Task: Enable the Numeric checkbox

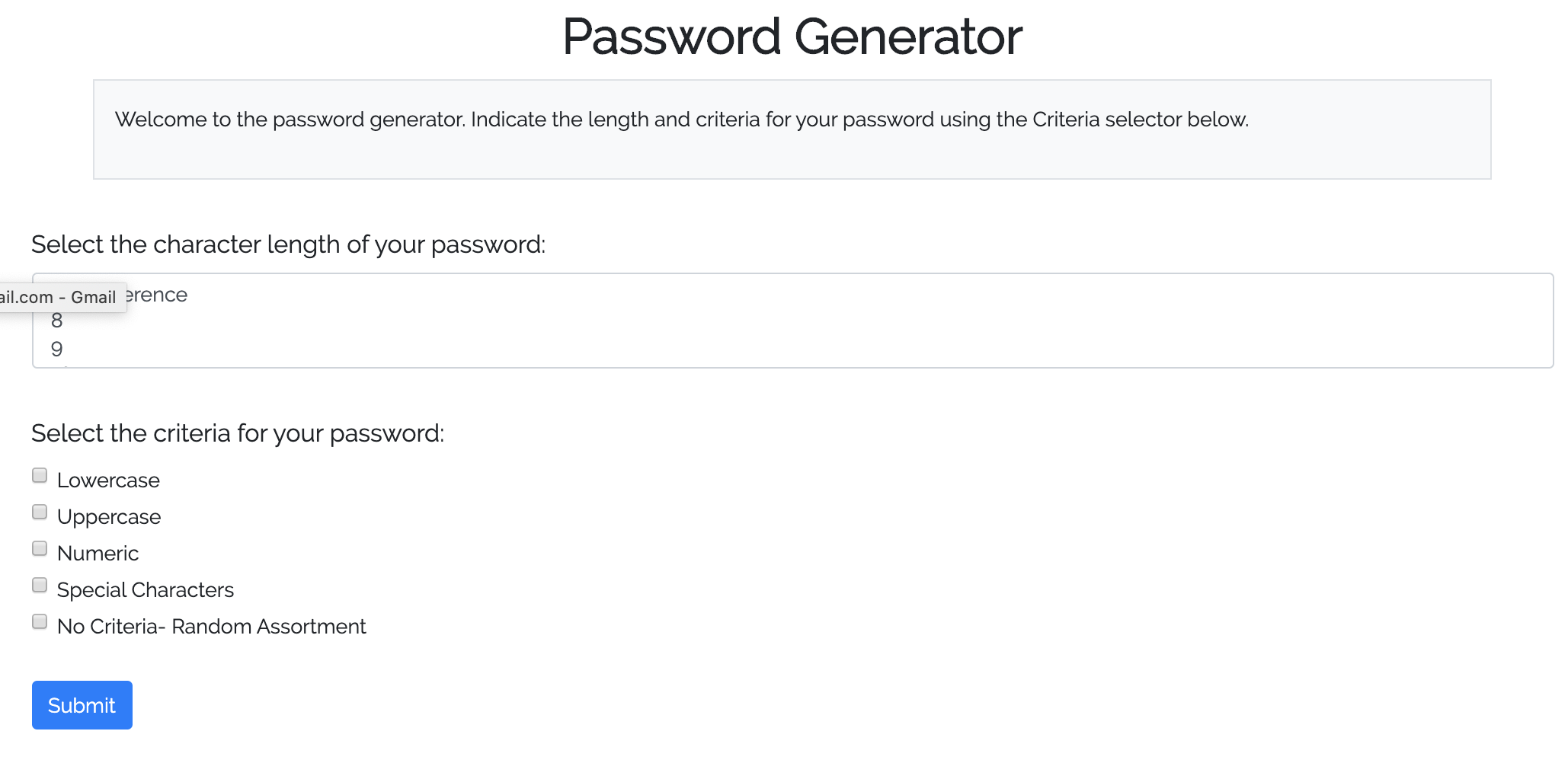Action: [39, 548]
